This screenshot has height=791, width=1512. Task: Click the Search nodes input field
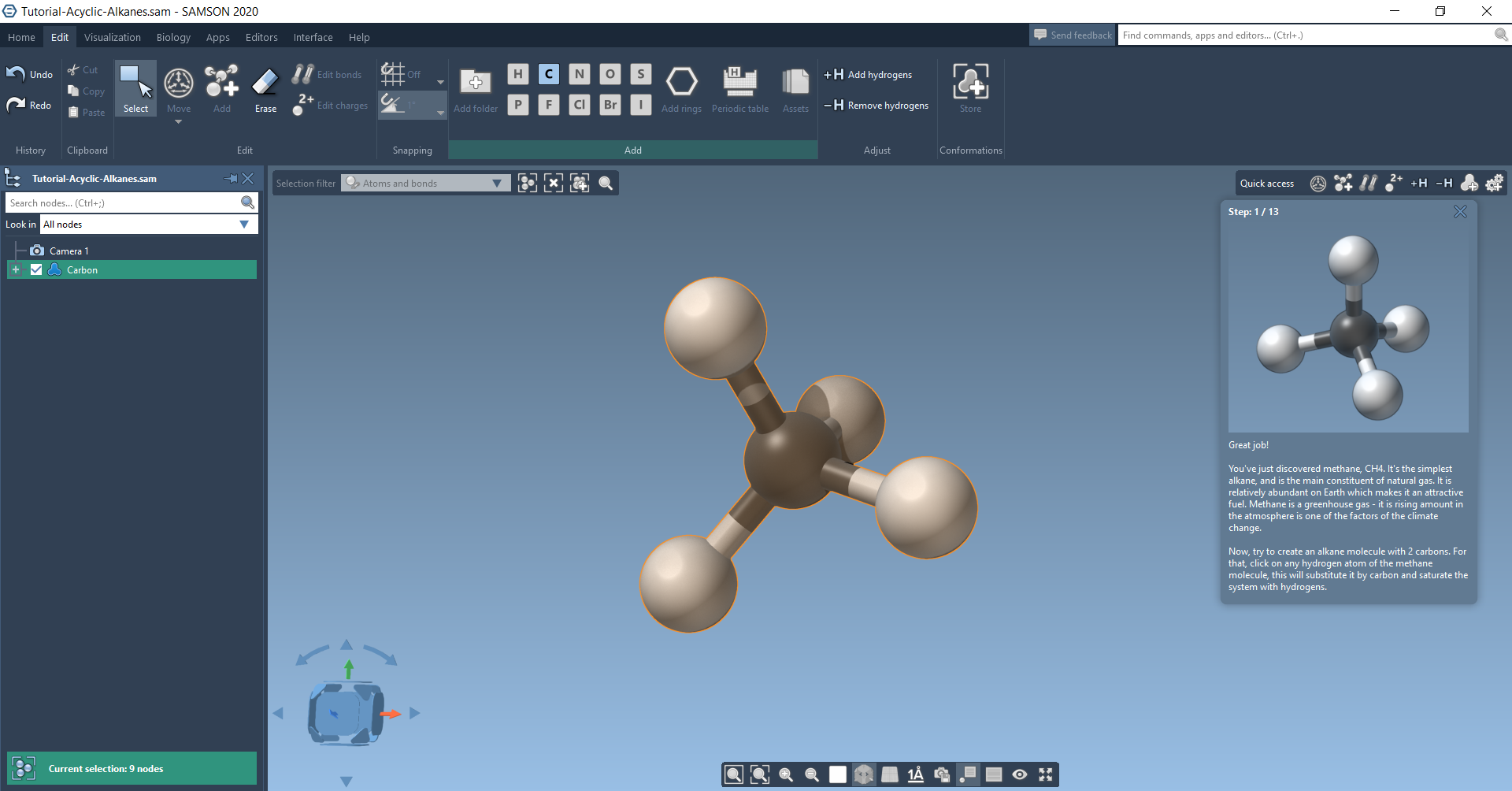tap(124, 203)
